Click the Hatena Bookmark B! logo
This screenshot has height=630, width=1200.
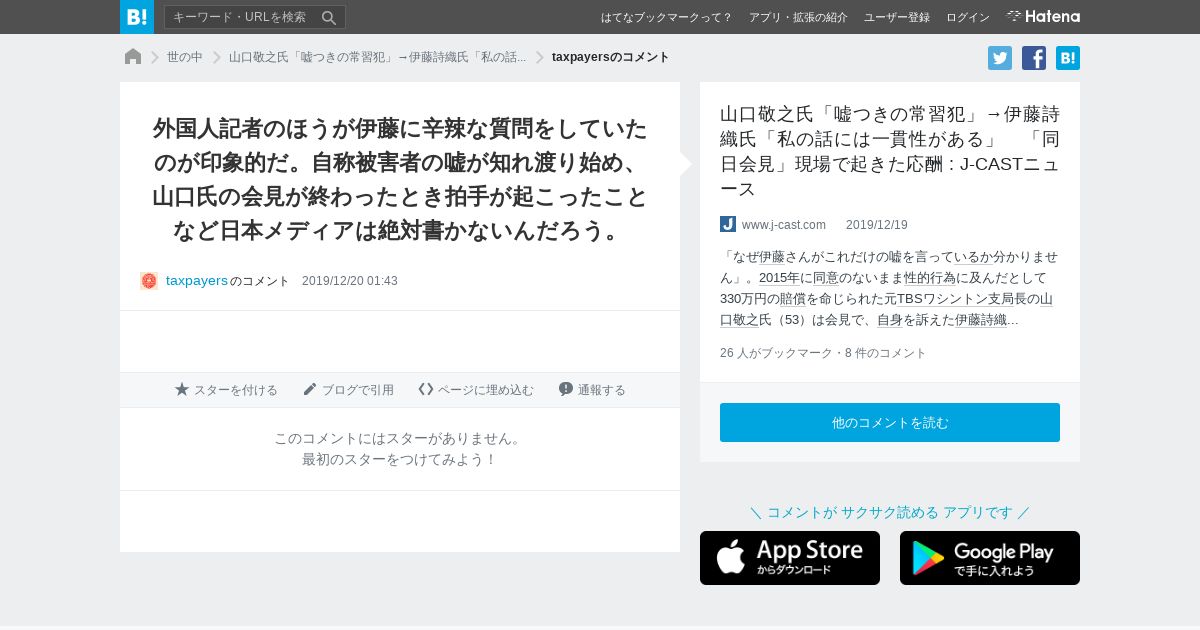[x=137, y=17]
